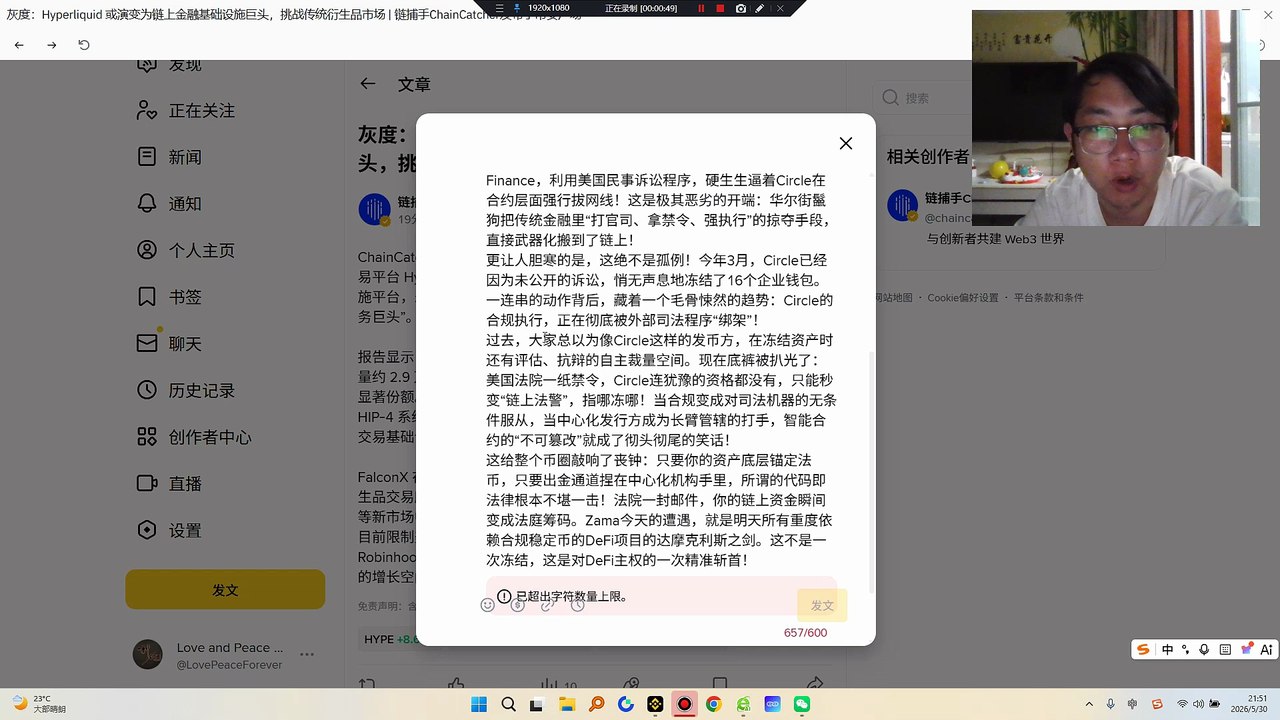
Task: Click the yellow 发文 sidebar button
Action: 225,590
